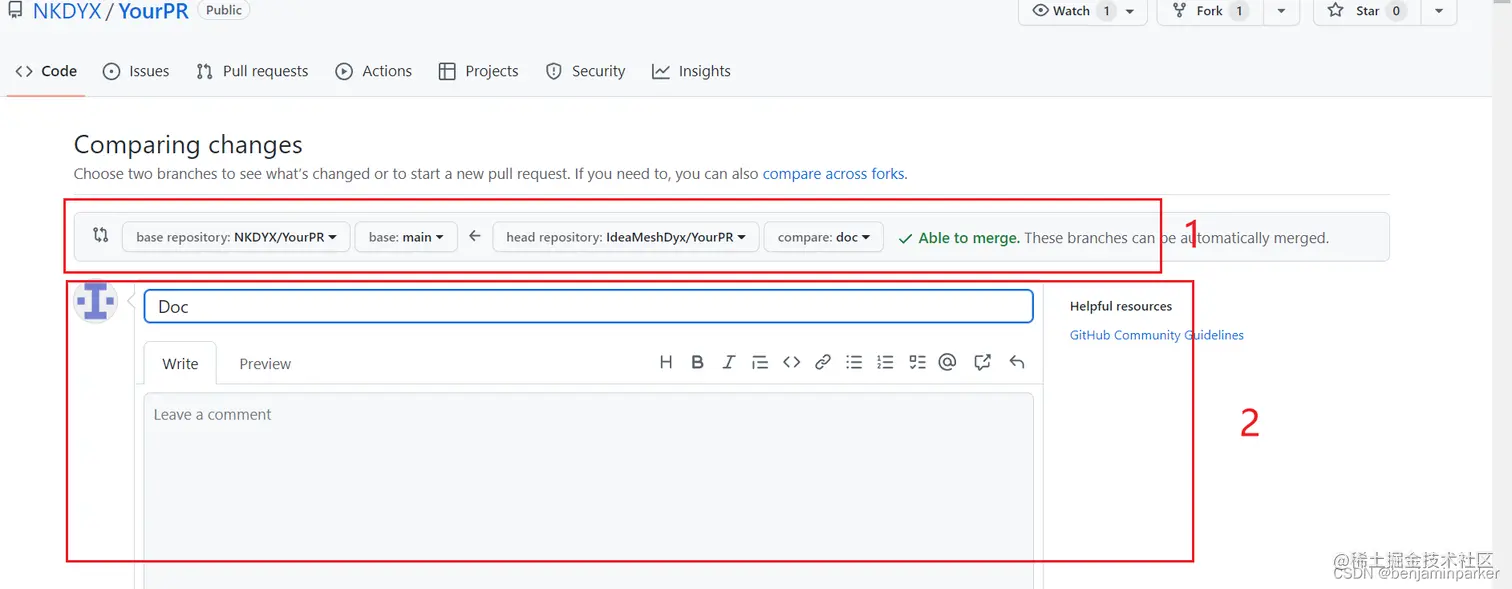Apply italic formatting in comment toolbar
Screen dimensions: 1512x589
click(x=728, y=362)
